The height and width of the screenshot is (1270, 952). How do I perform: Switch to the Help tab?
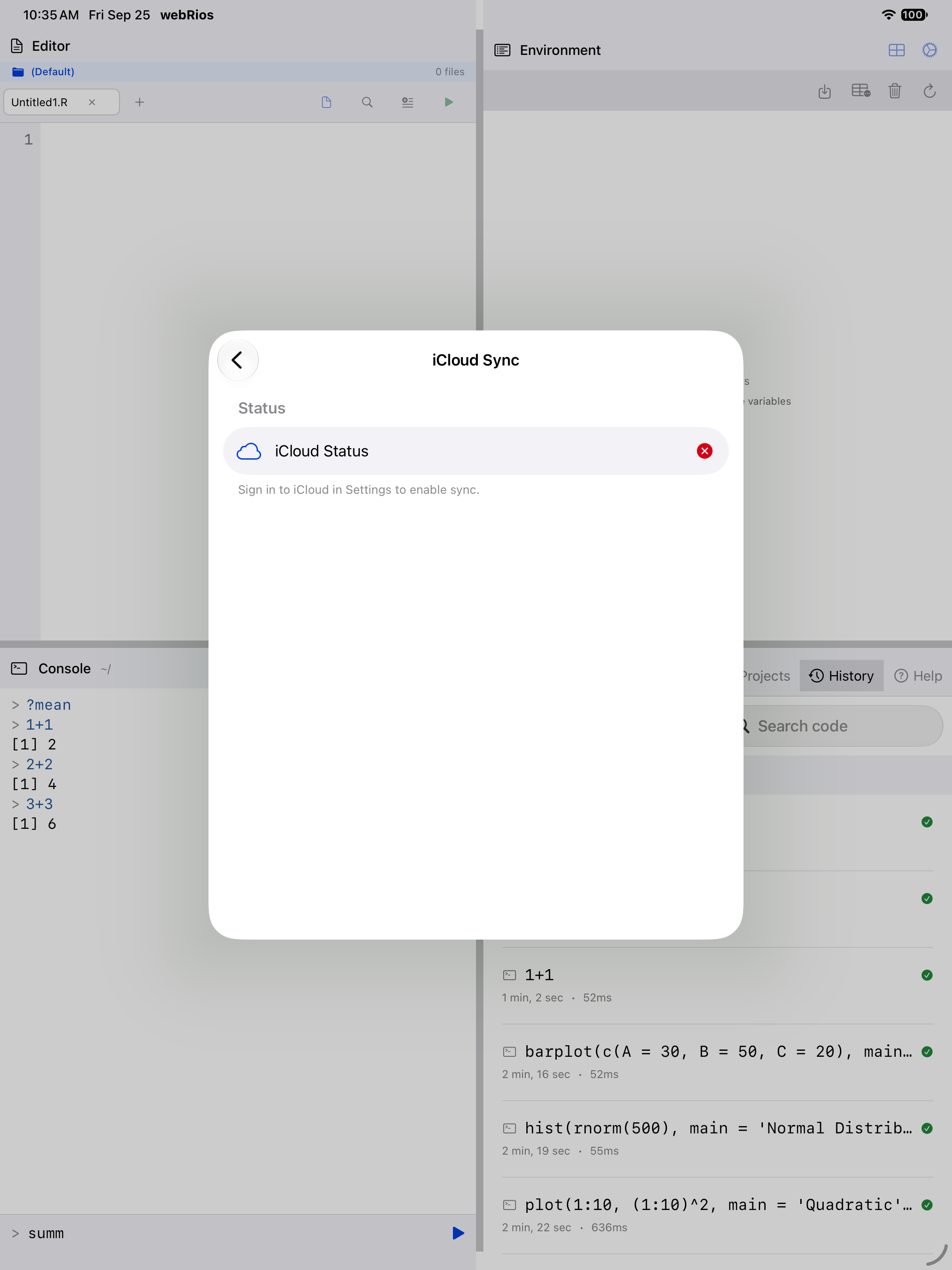(918, 676)
